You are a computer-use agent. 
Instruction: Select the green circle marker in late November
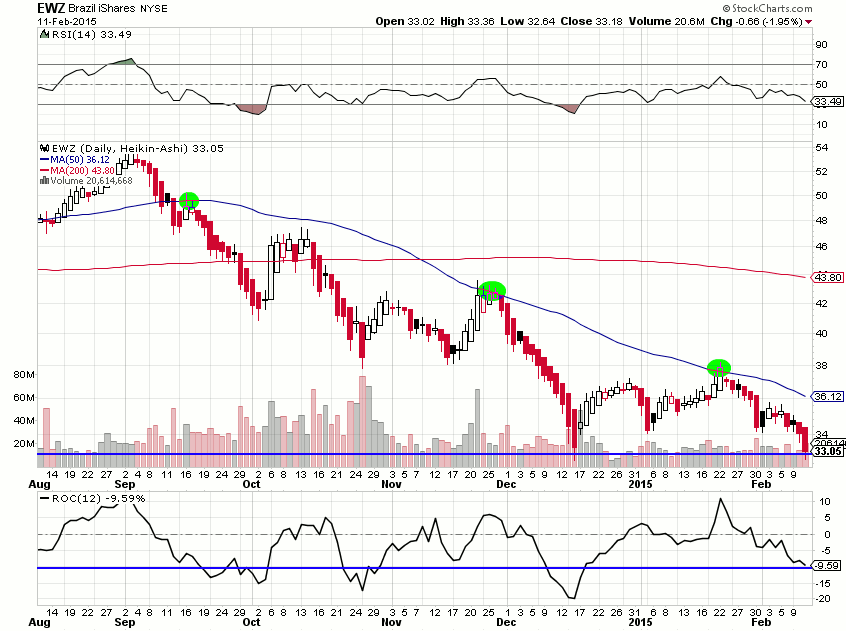pos(492,291)
